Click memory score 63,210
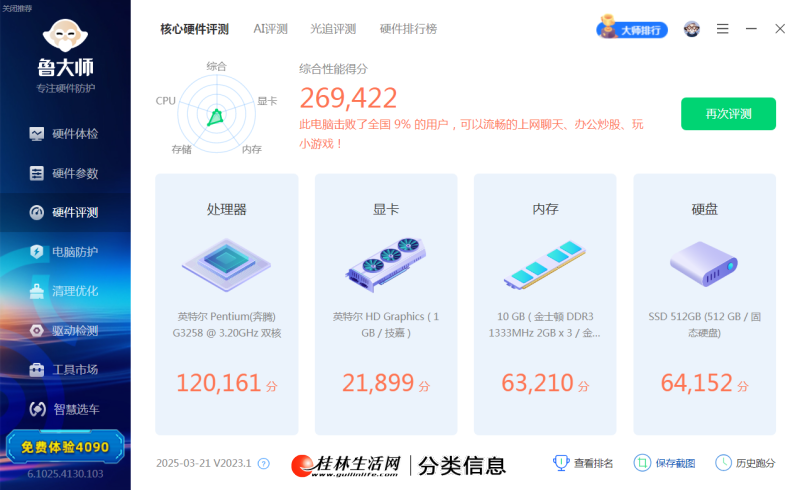 pos(537,383)
